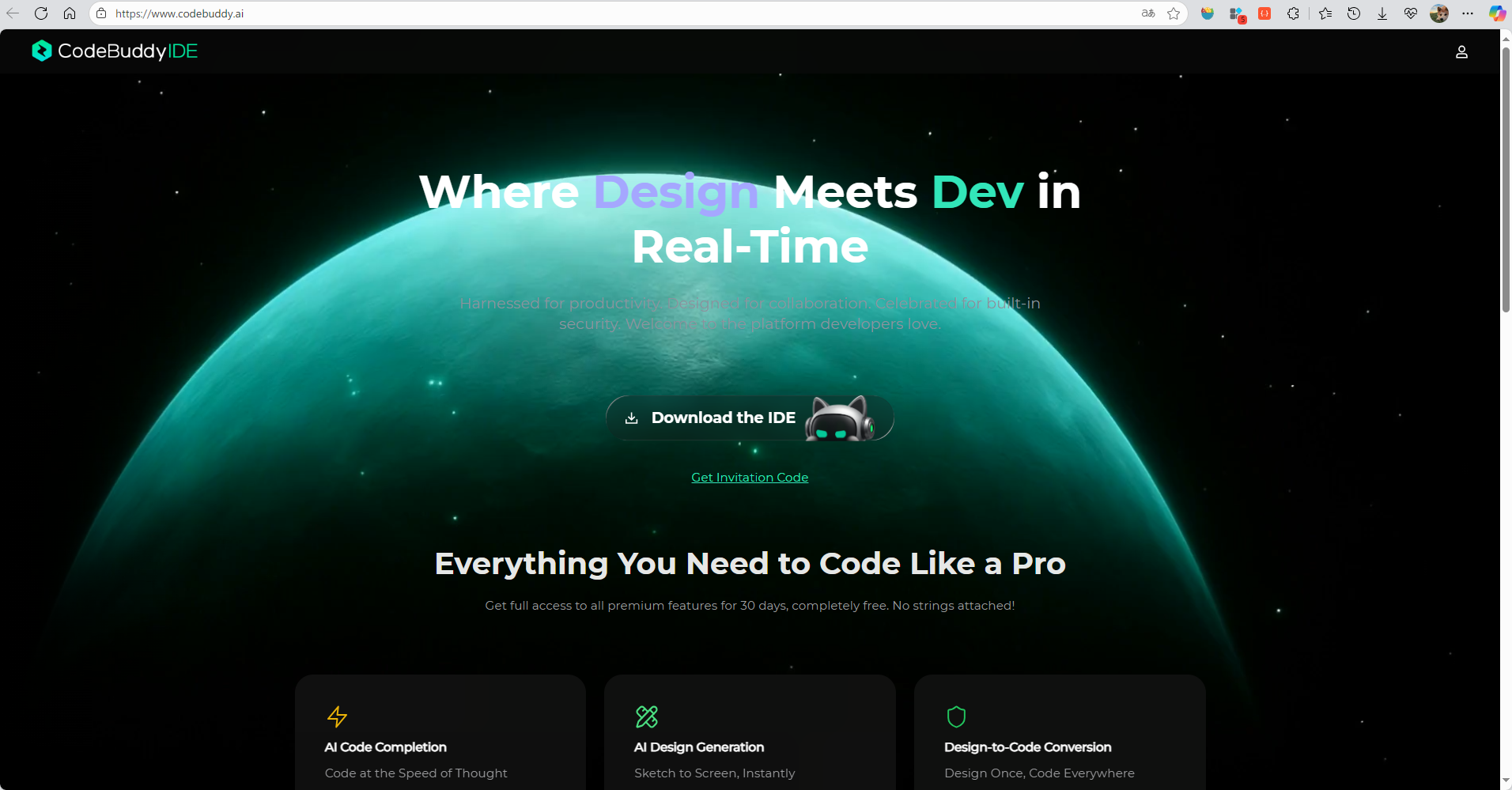Click the 'Real-Time' headline text
Viewport: 1512px width, 790px height.
tap(750, 247)
